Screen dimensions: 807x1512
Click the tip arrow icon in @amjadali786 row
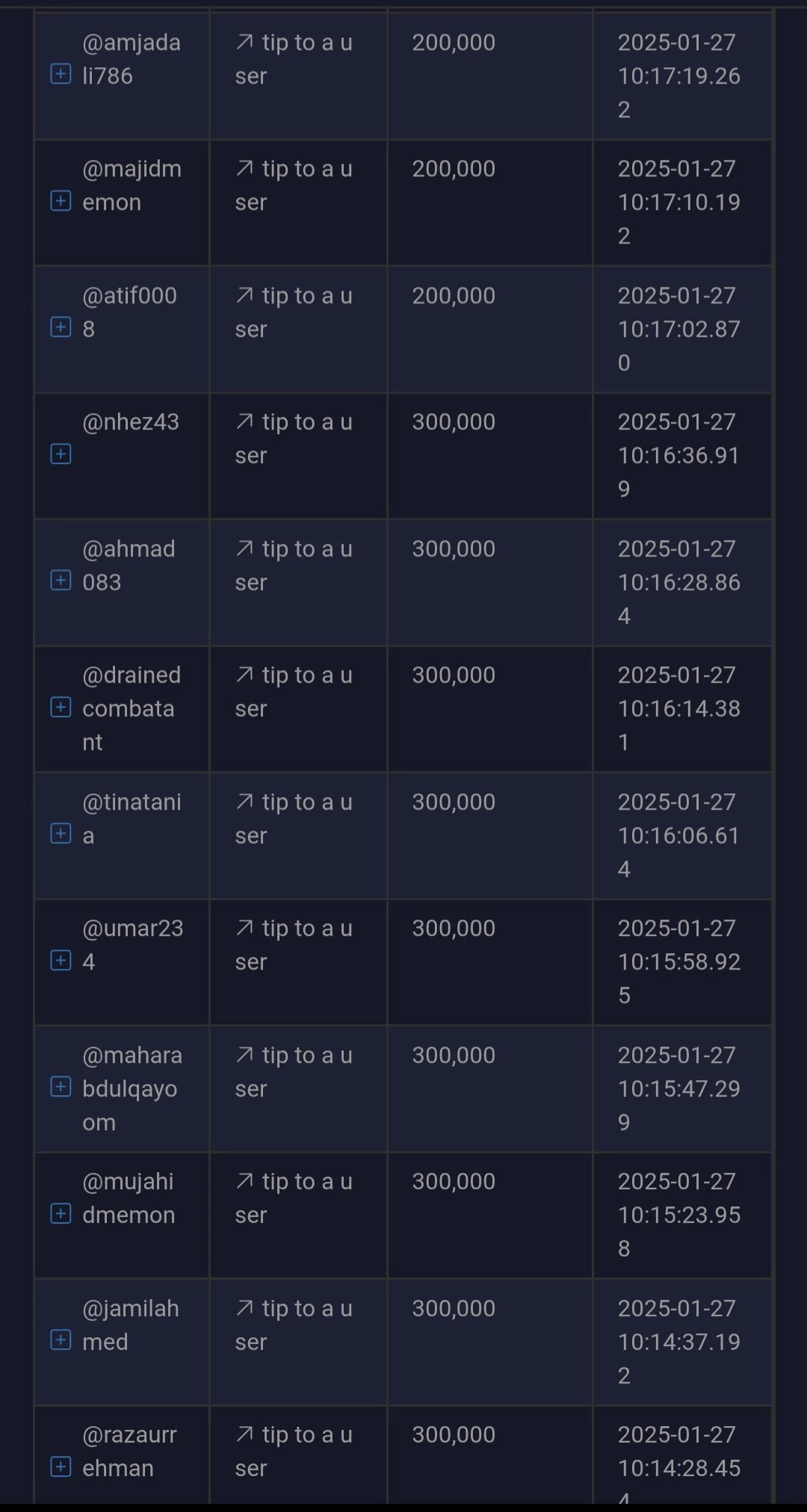coord(244,43)
